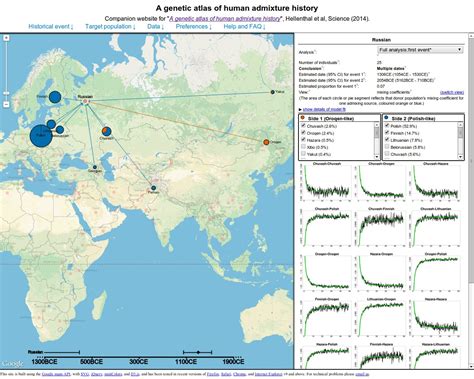
Task: Click the 'switch view' link
Action: pos(452,92)
